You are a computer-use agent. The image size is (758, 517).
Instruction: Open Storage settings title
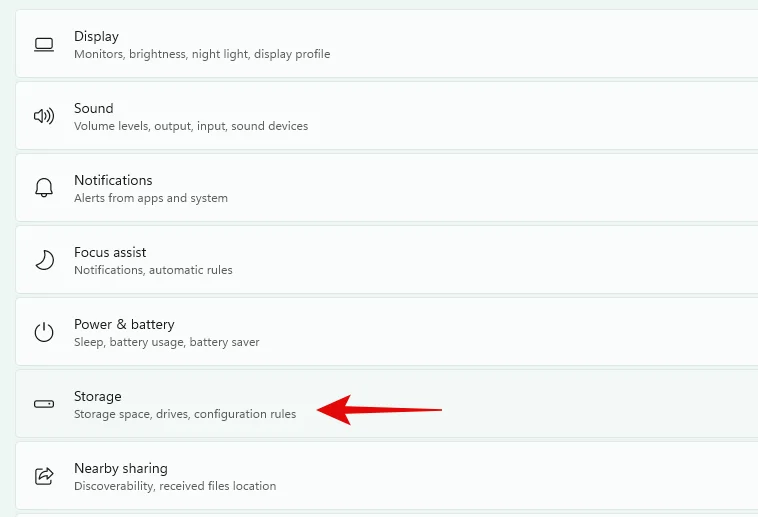click(x=98, y=397)
